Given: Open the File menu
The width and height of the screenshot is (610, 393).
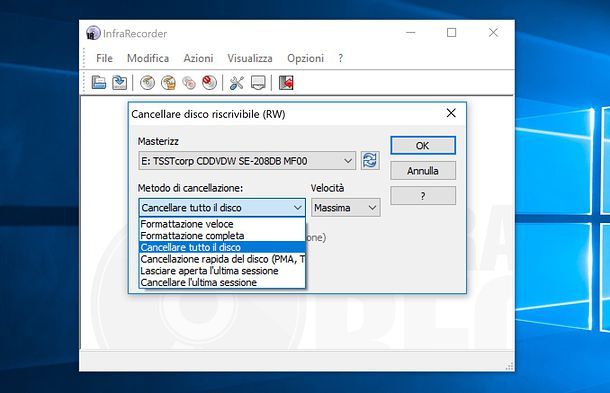Looking at the screenshot, I should click(104, 58).
